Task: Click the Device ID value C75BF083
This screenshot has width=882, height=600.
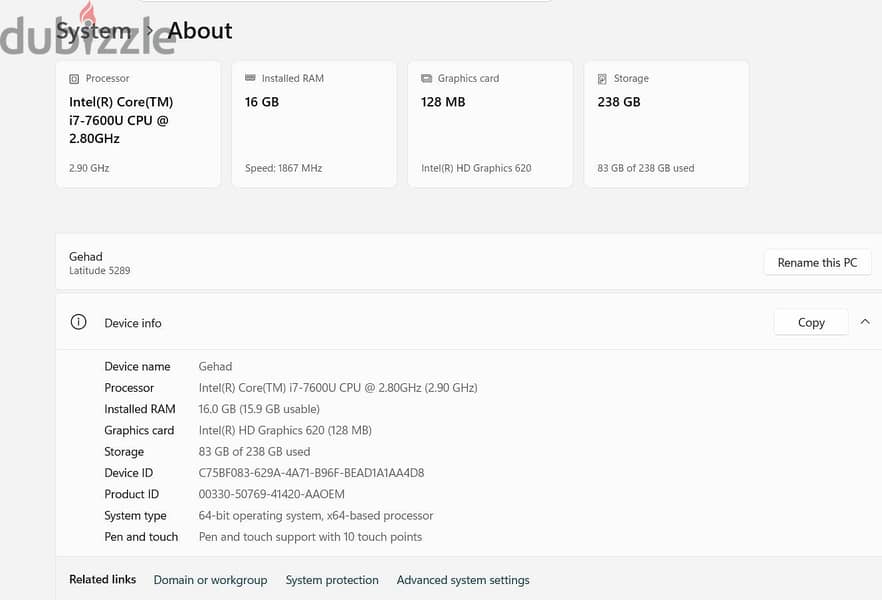Action: [311, 473]
